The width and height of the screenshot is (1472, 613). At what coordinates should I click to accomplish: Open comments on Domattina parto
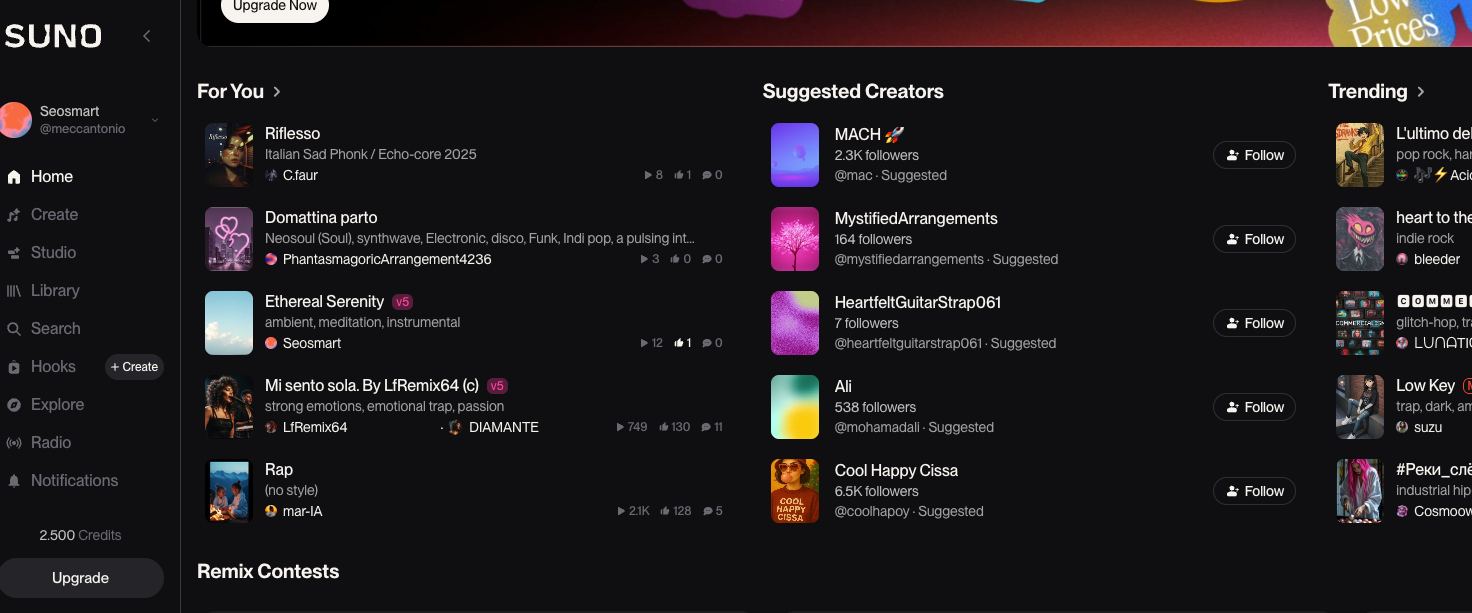click(707, 259)
